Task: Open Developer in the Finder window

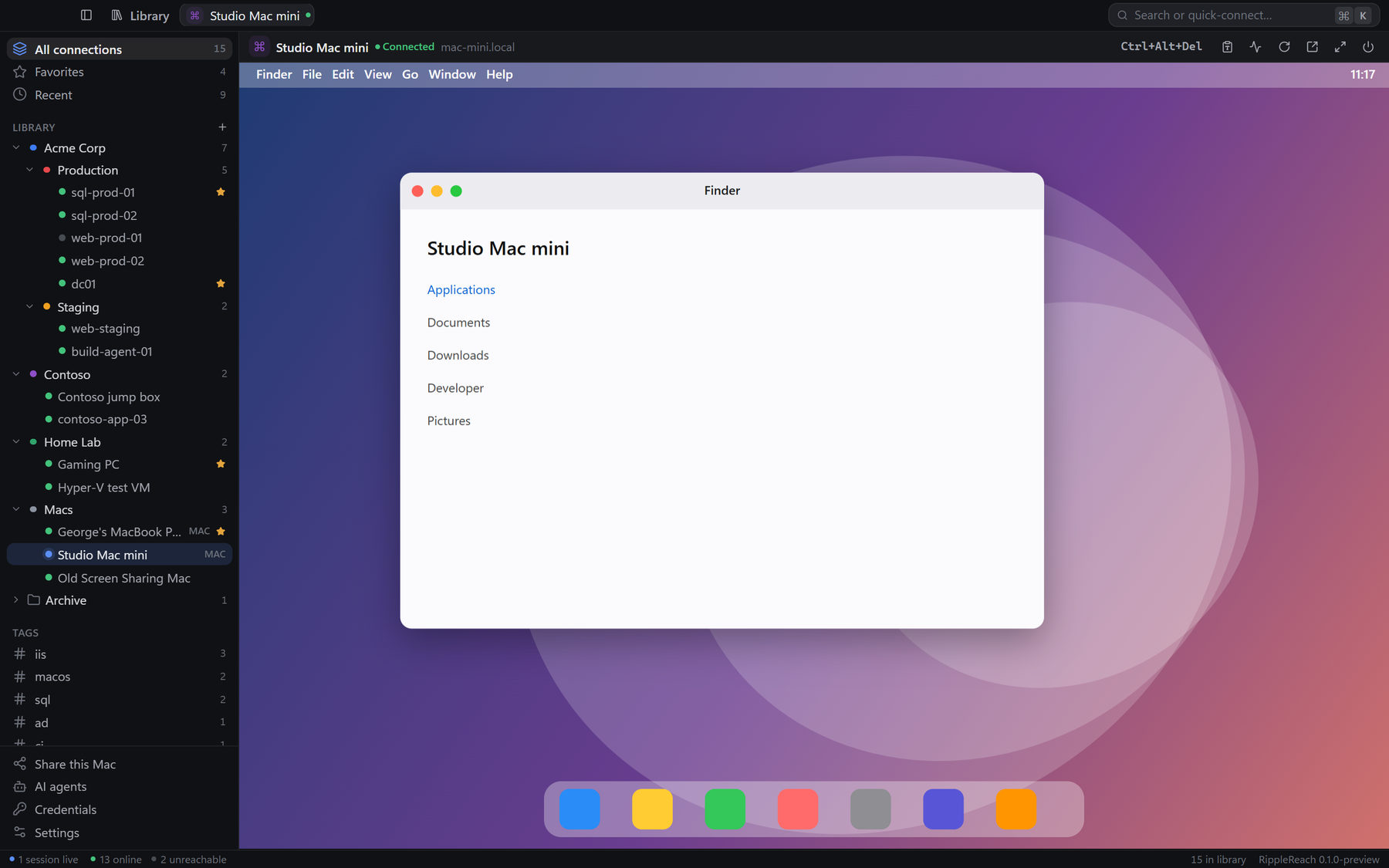Action: (x=455, y=388)
